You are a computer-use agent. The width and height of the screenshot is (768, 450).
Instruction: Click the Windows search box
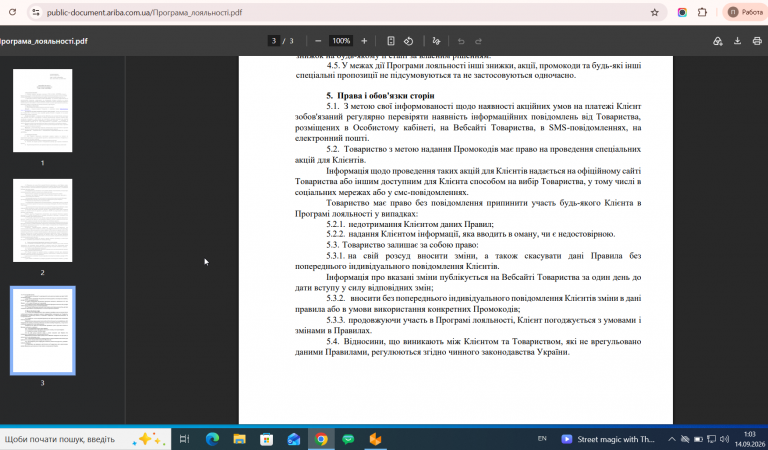pos(85,439)
